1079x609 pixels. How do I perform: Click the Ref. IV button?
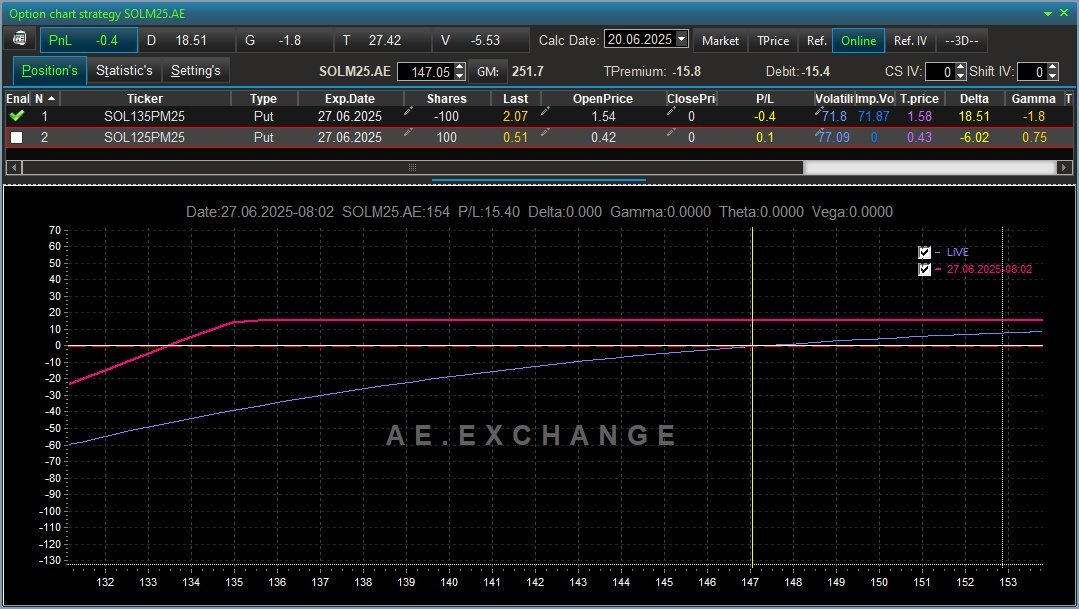[910, 41]
